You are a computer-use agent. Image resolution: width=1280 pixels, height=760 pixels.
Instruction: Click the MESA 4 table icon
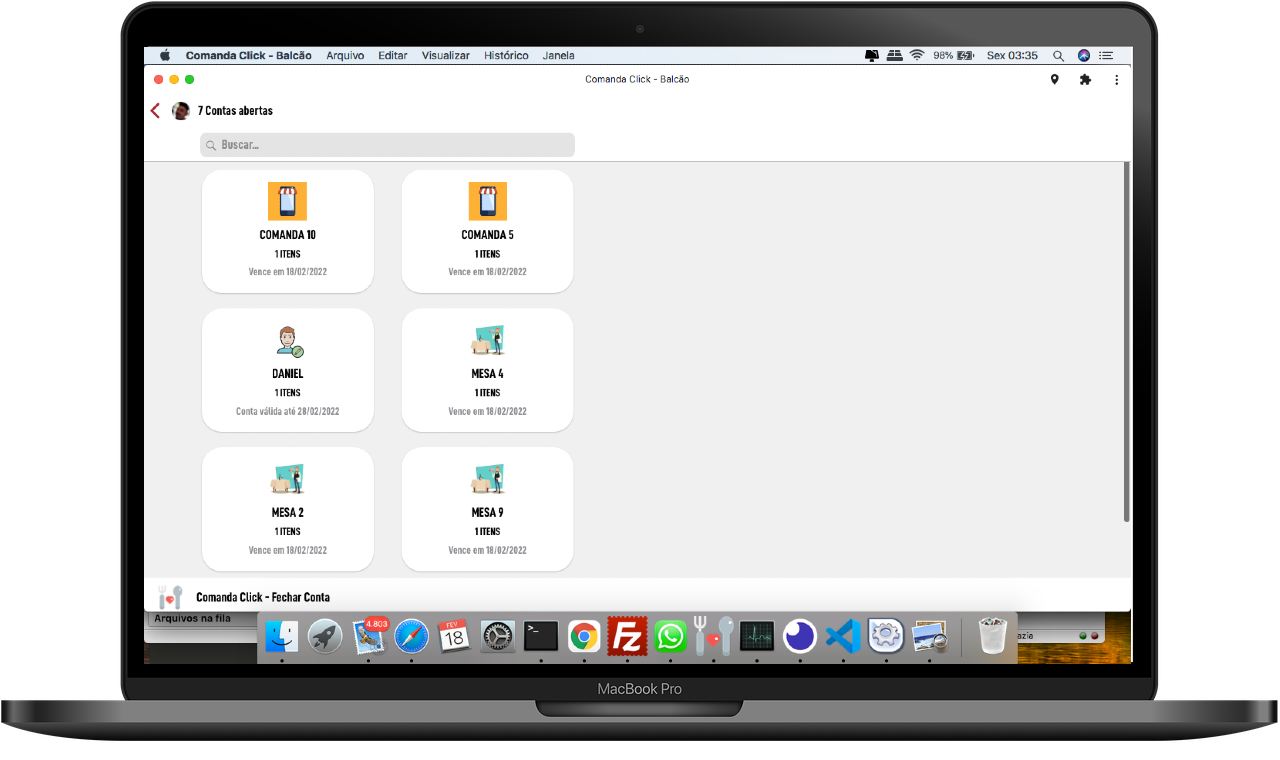487,341
